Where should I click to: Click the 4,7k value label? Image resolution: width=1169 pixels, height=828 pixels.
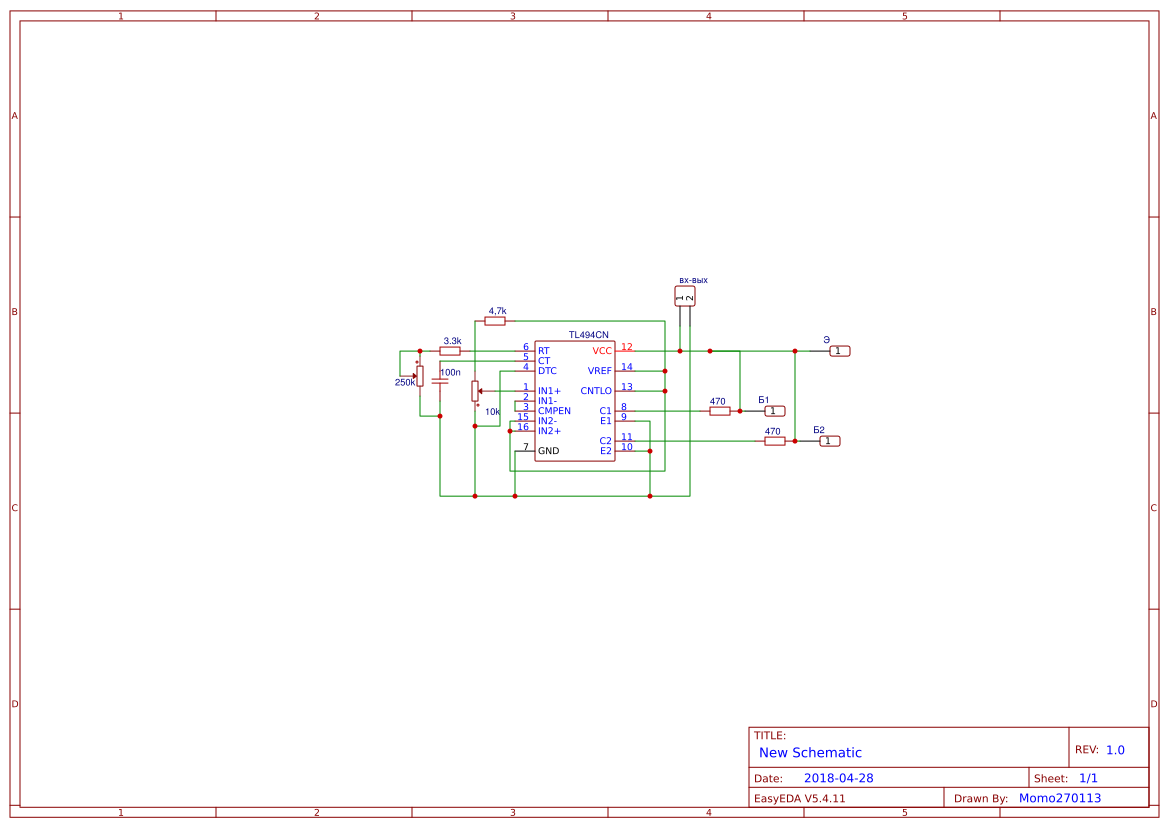[x=497, y=312]
